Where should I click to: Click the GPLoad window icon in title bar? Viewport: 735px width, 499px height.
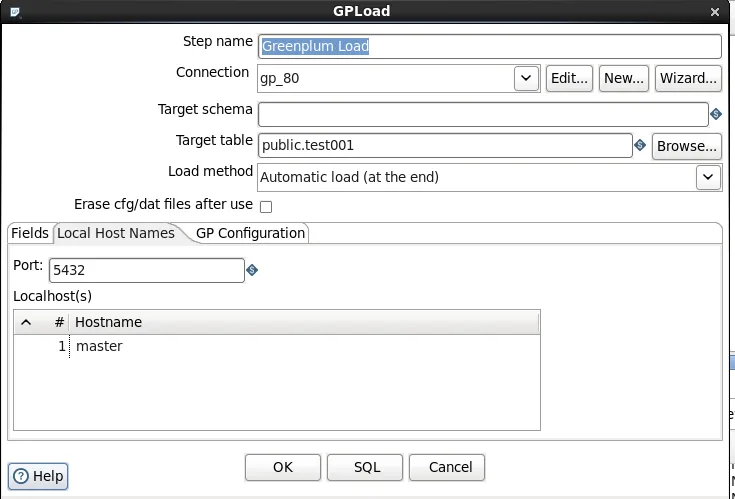click(15, 12)
